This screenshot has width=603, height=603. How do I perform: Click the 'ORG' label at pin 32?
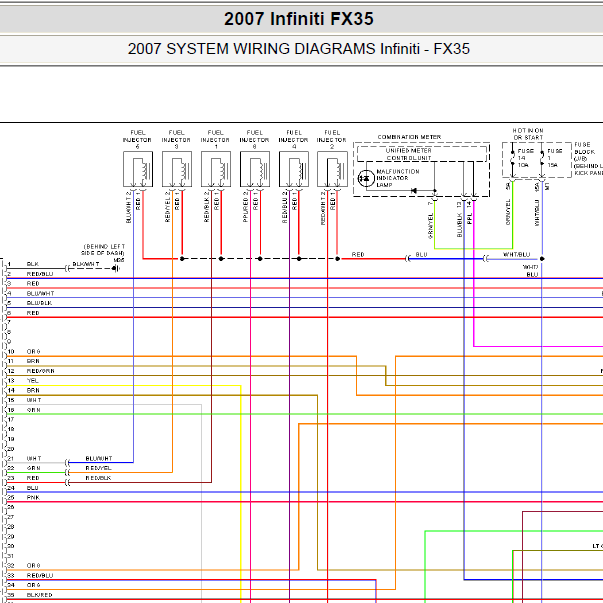tap(33, 566)
